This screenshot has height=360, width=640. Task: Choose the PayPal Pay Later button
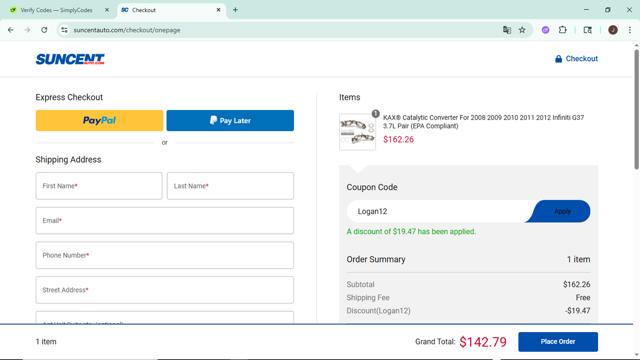pyautogui.click(x=230, y=120)
